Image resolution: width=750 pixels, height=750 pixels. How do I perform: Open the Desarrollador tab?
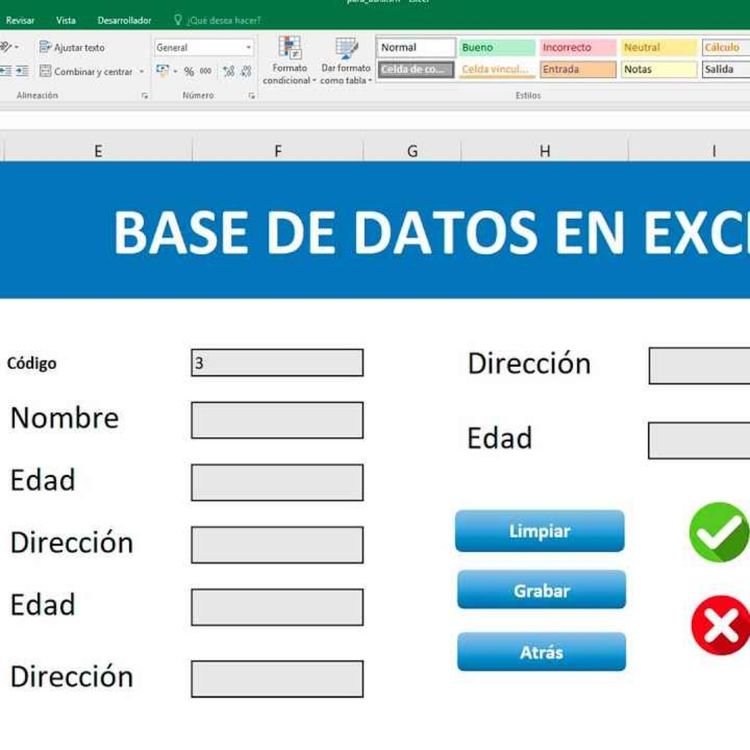[124, 20]
